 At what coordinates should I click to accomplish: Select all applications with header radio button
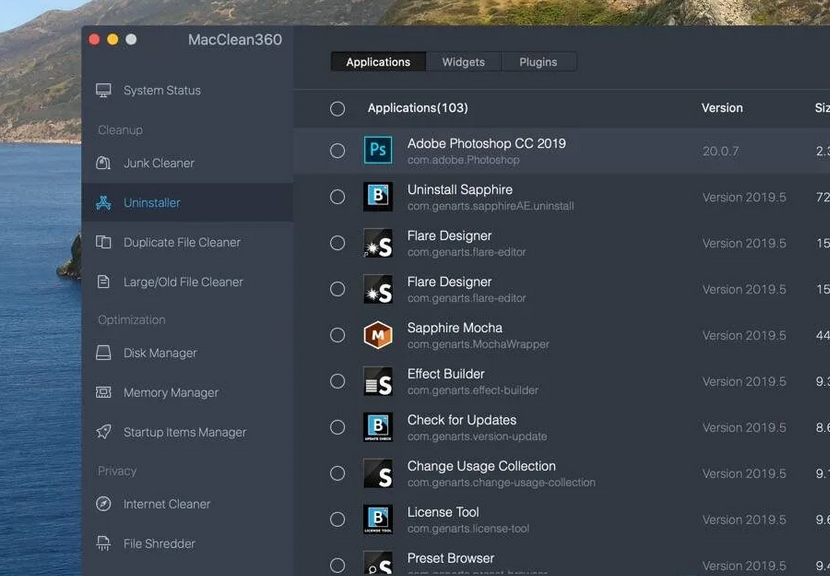click(337, 109)
